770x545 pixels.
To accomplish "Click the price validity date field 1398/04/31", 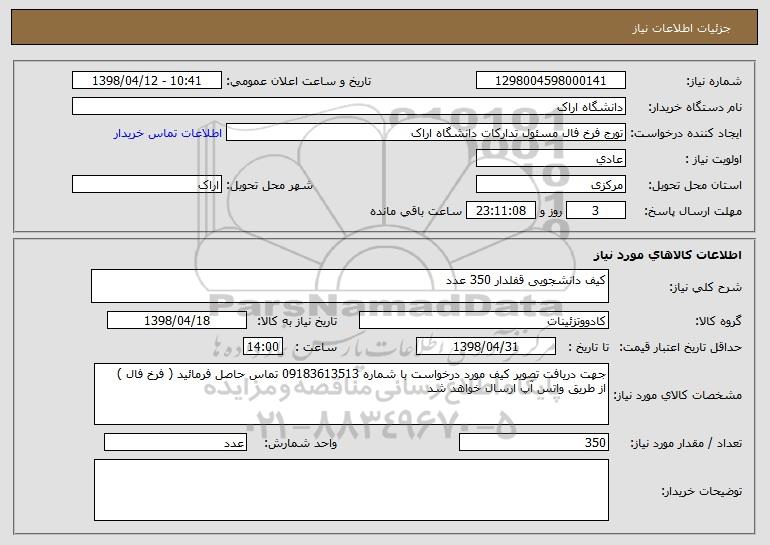I will (486, 347).
